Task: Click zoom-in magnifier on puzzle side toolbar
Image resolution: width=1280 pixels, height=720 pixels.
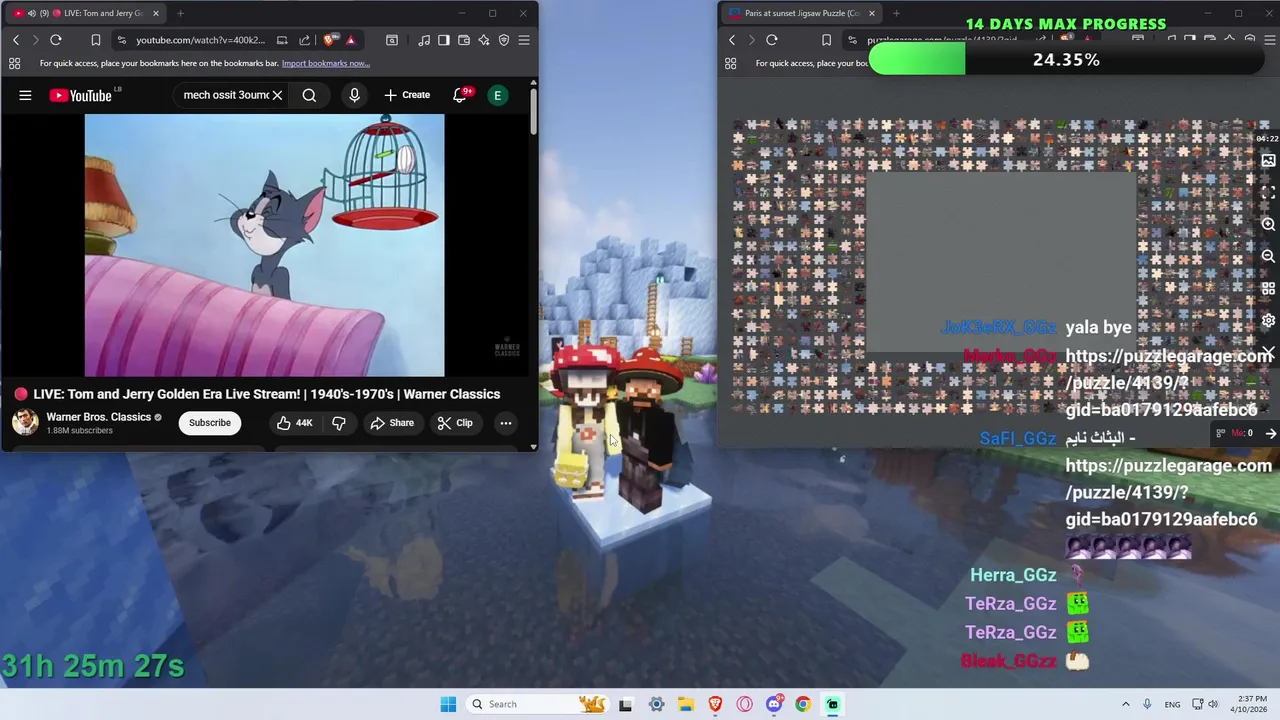Action: click(1268, 225)
